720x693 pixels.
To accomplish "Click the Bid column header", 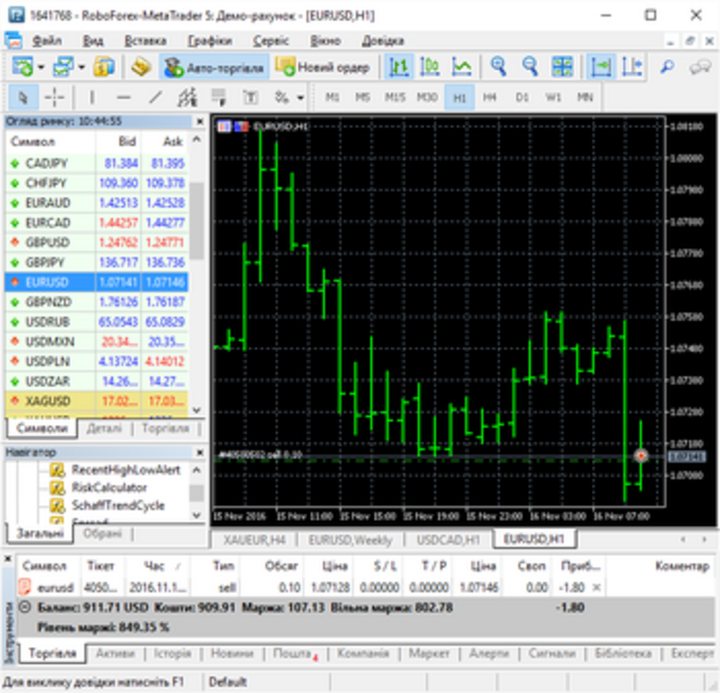I will coord(127,141).
